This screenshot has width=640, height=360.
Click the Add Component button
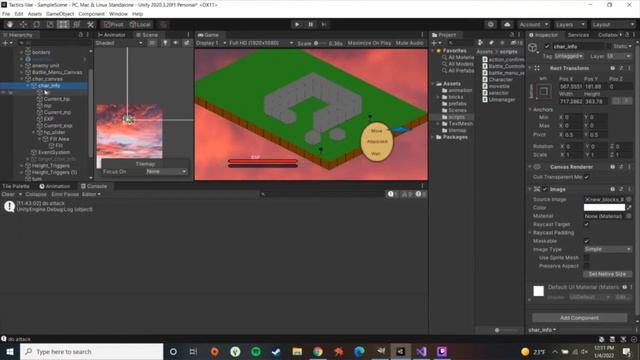coord(579,318)
